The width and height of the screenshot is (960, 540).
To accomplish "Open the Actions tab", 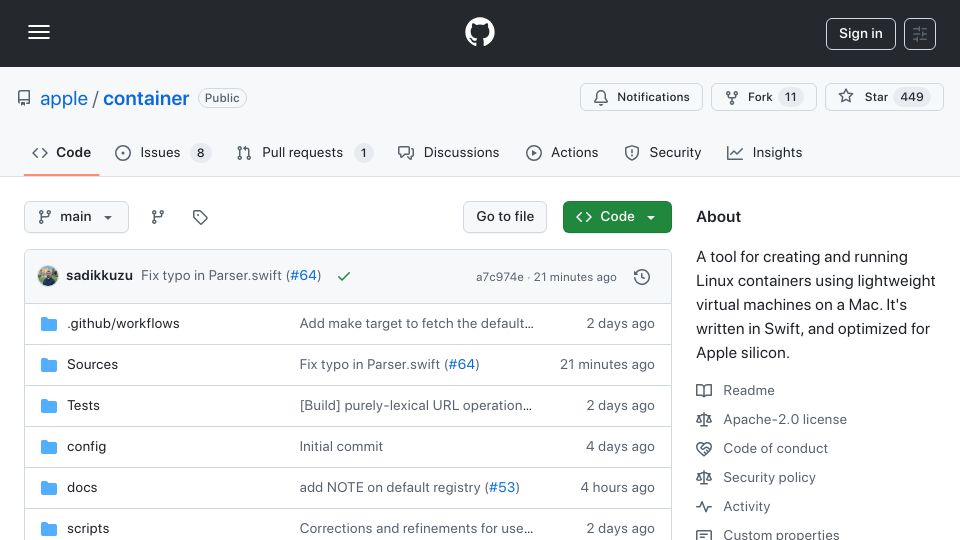I will coord(562,152).
